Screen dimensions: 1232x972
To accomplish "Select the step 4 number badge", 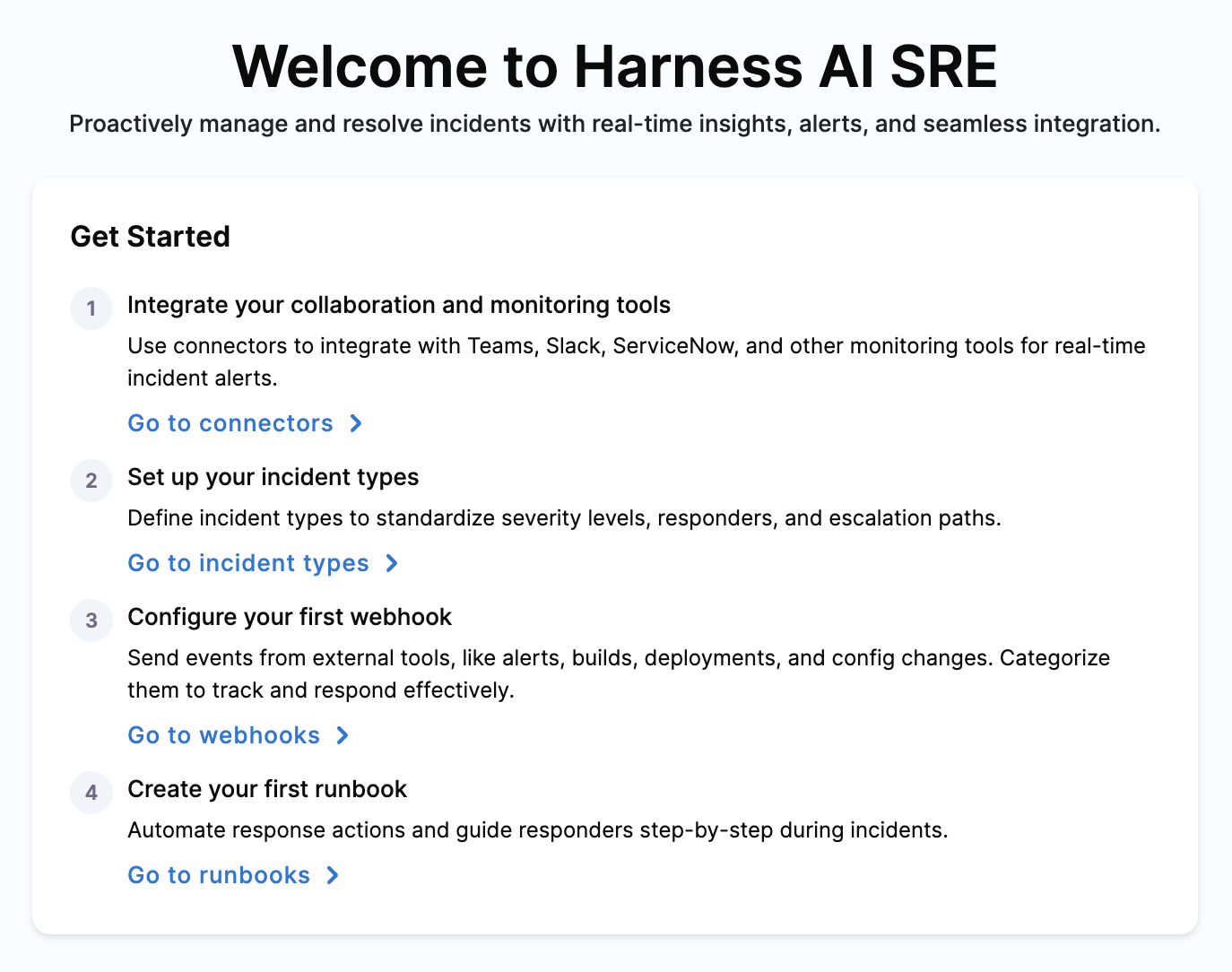I will coord(91,793).
